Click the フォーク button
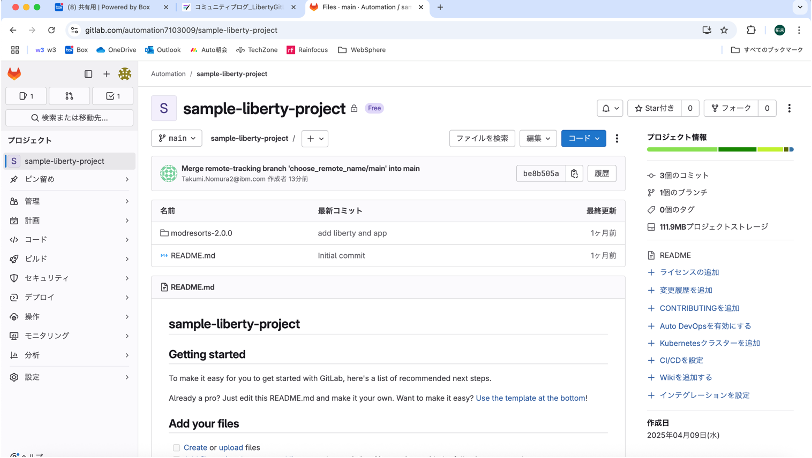 pyautogui.click(x=731, y=108)
